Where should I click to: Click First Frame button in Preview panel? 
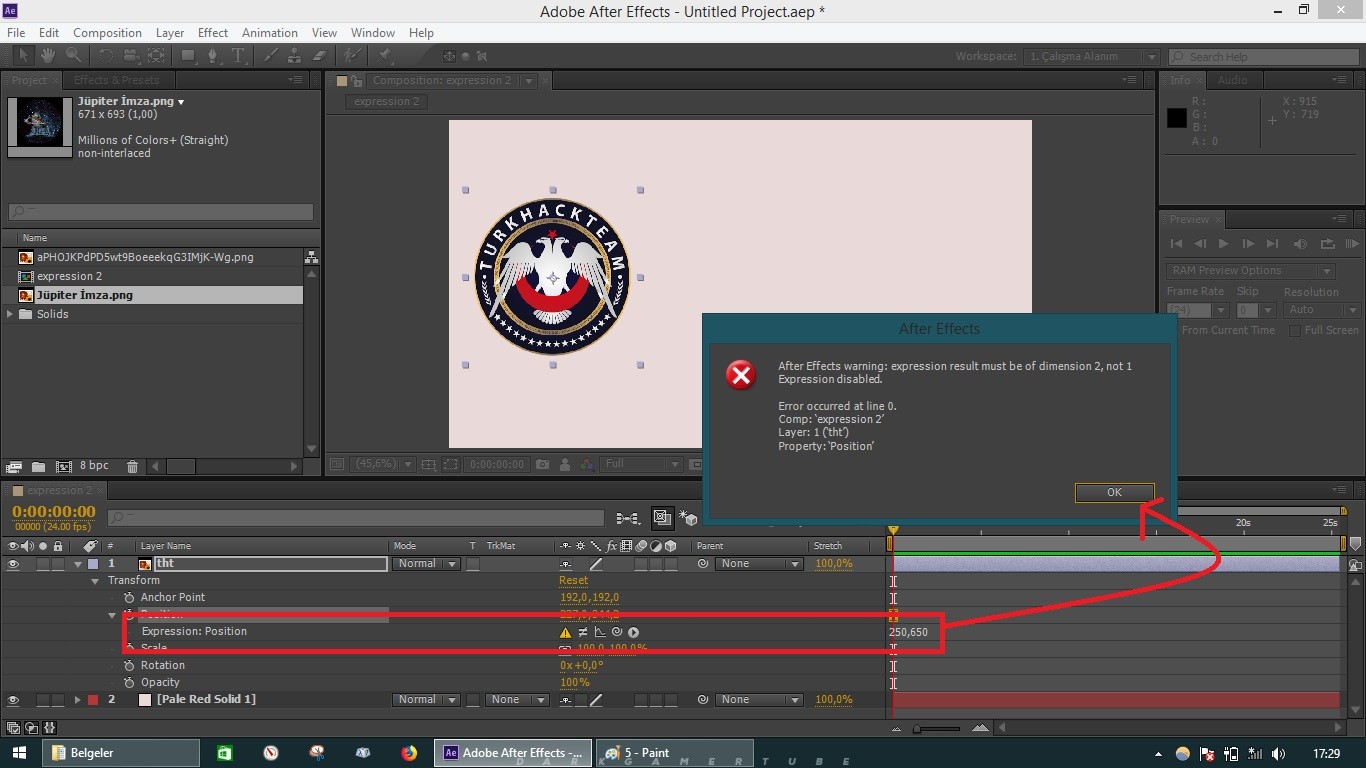pyautogui.click(x=1176, y=244)
